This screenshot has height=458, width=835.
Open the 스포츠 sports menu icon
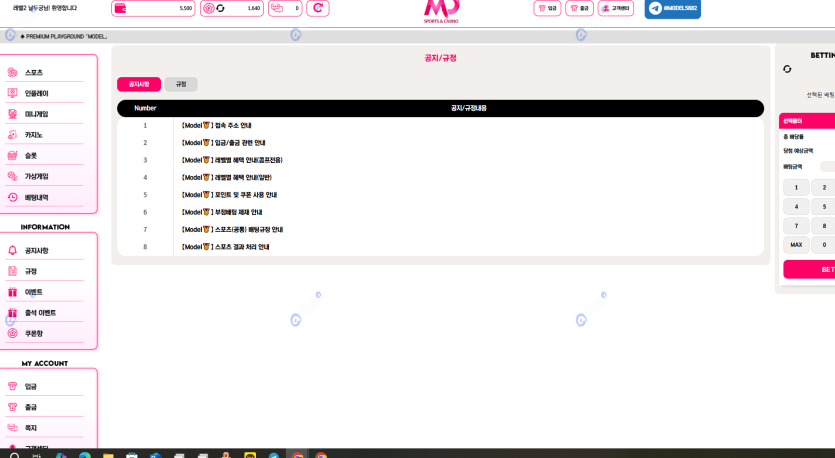pos(13,73)
